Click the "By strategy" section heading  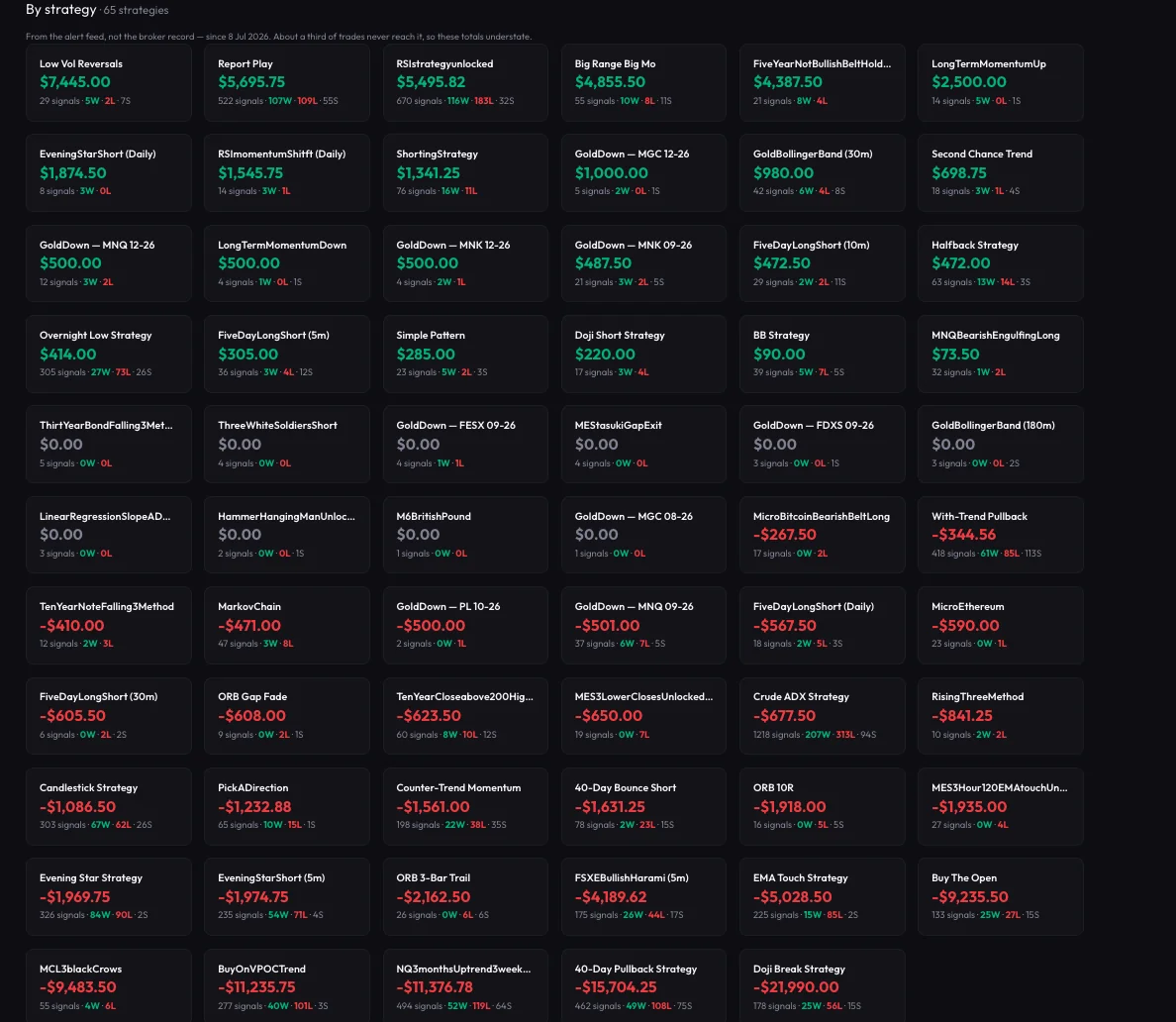pos(60,10)
